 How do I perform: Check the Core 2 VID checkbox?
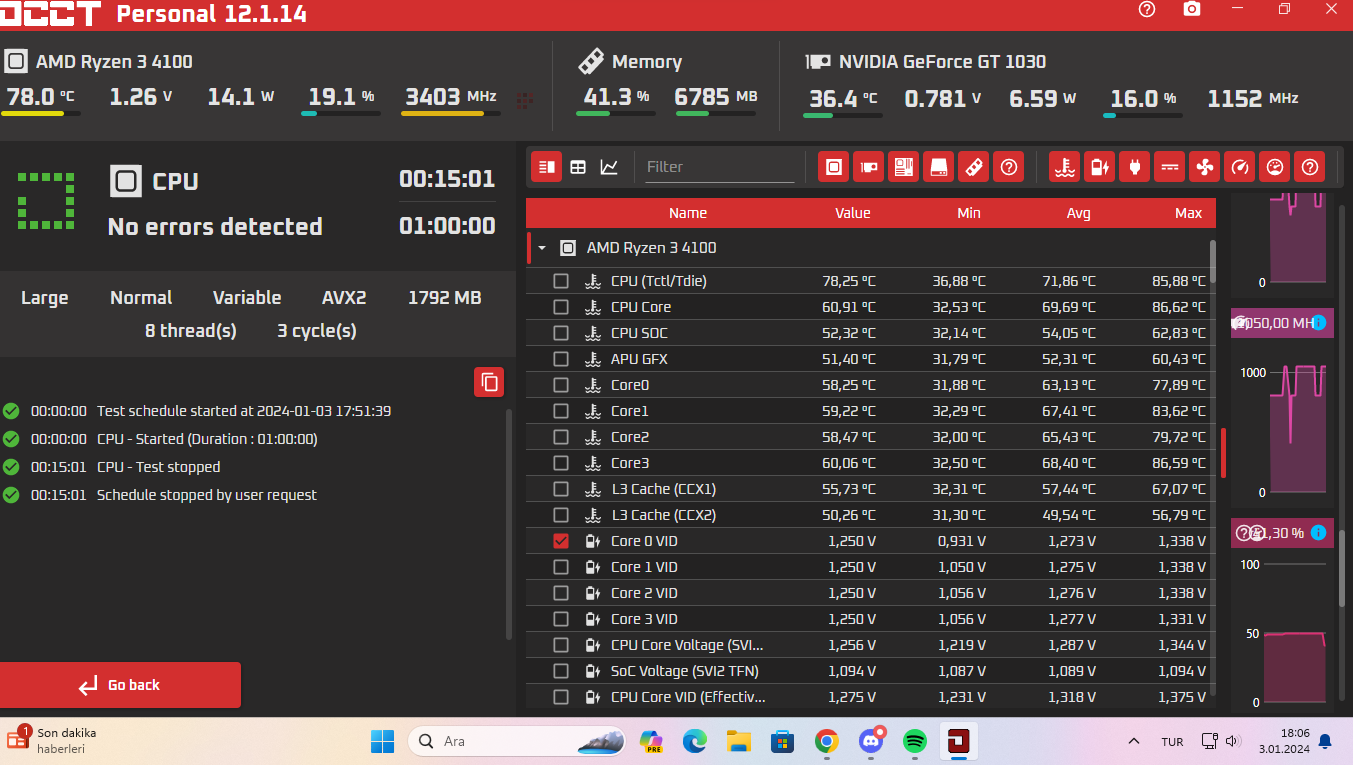[561, 593]
